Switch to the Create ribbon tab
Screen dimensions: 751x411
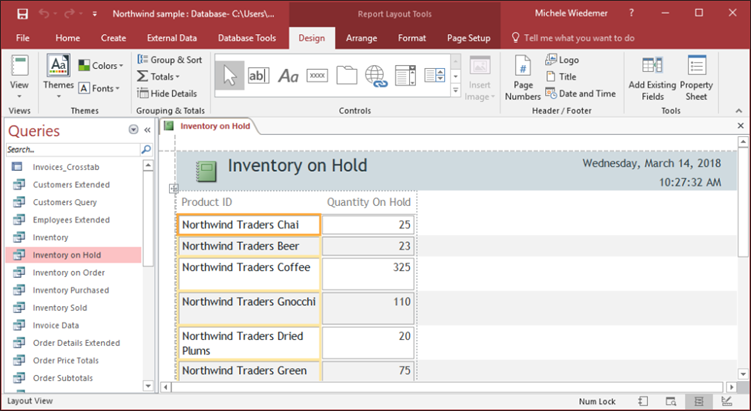pos(114,38)
